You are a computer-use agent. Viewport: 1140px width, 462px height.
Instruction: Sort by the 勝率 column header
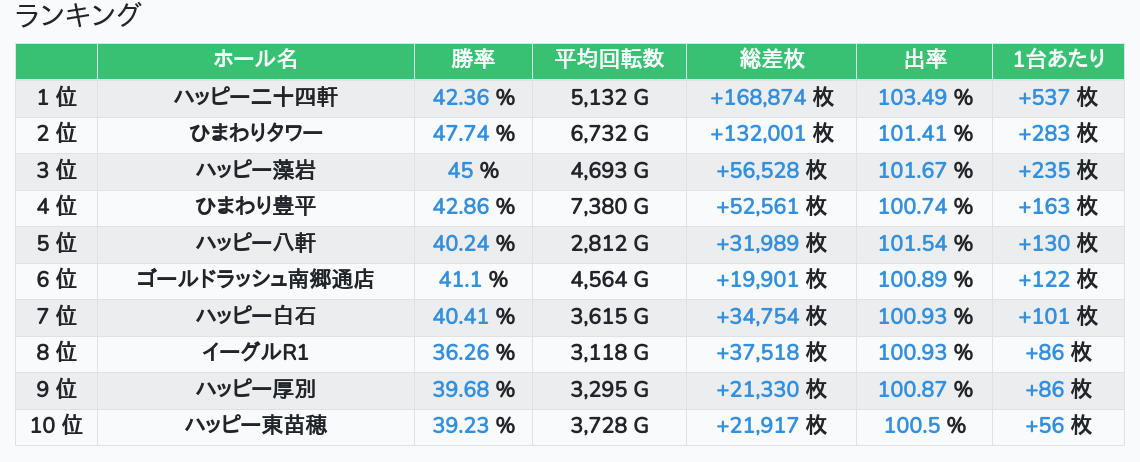[473, 60]
